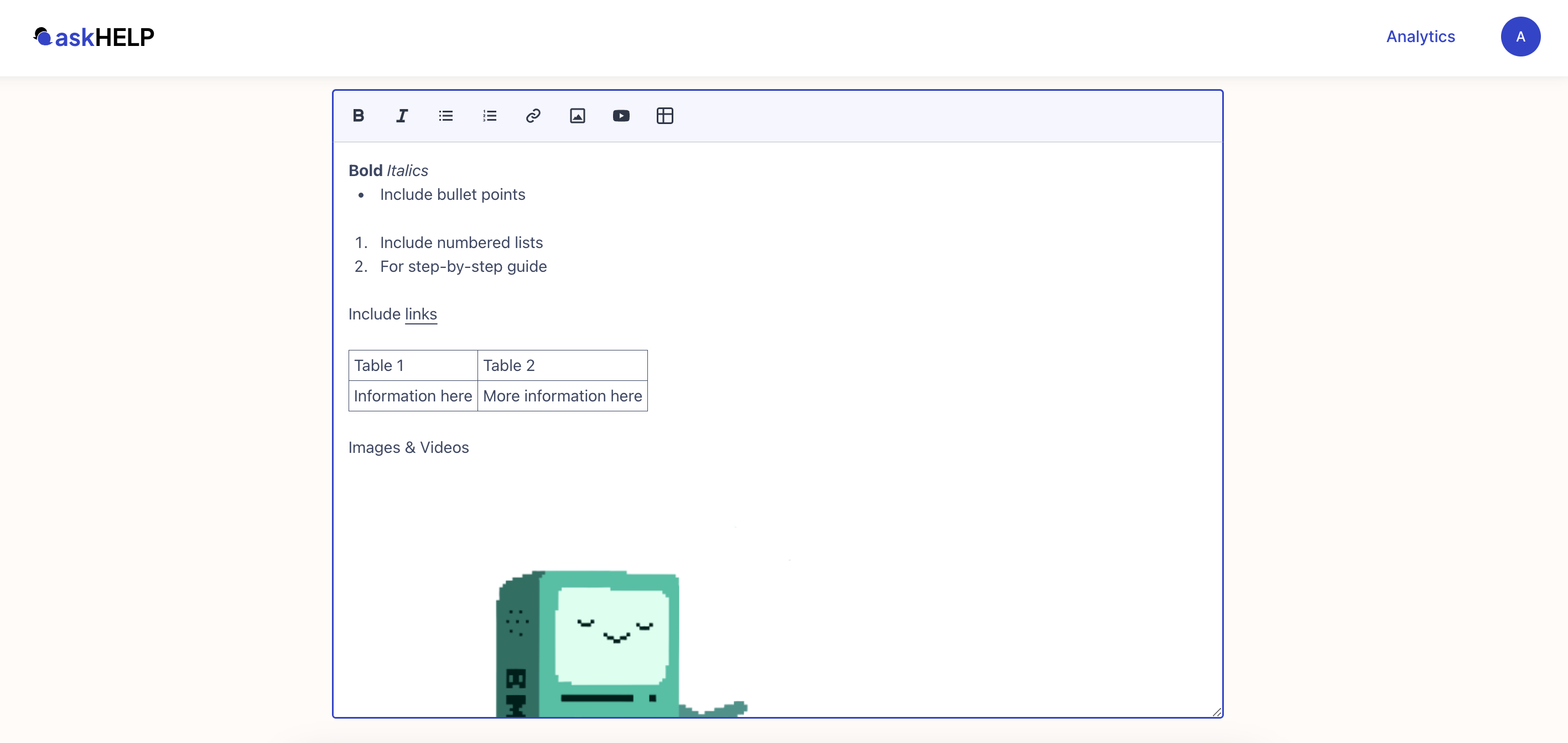Place cursor in 'Images & Videos' line
The width and height of the screenshot is (1568, 743).
click(x=408, y=447)
